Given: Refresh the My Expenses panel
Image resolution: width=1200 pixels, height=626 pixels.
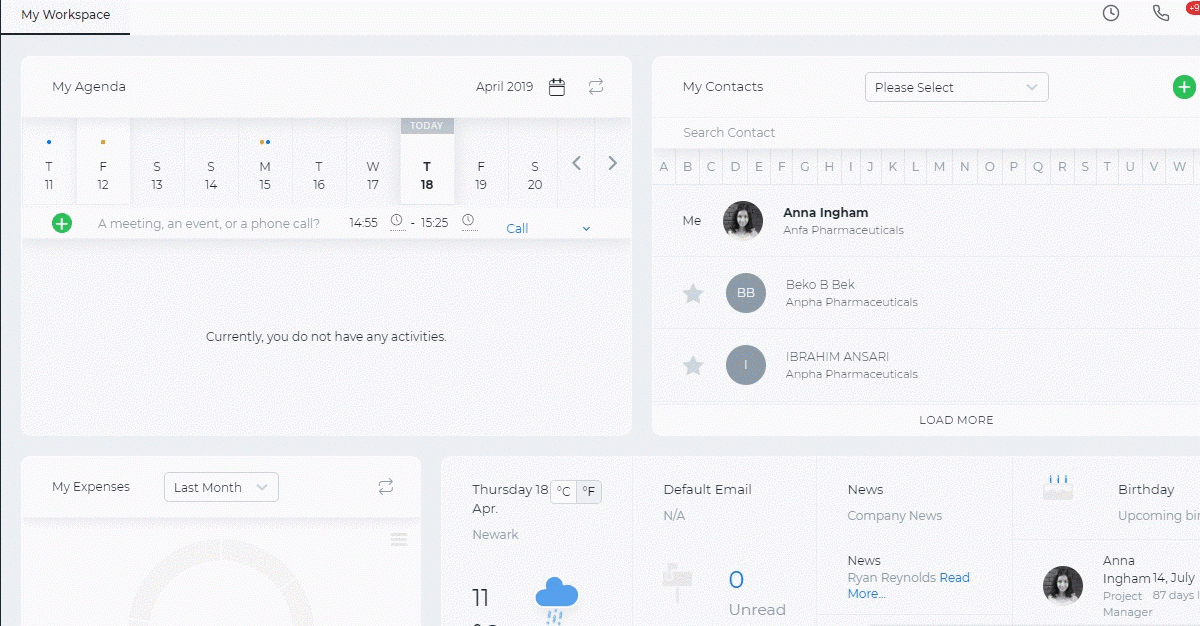Looking at the screenshot, I should pyautogui.click(x=386, y=487).
